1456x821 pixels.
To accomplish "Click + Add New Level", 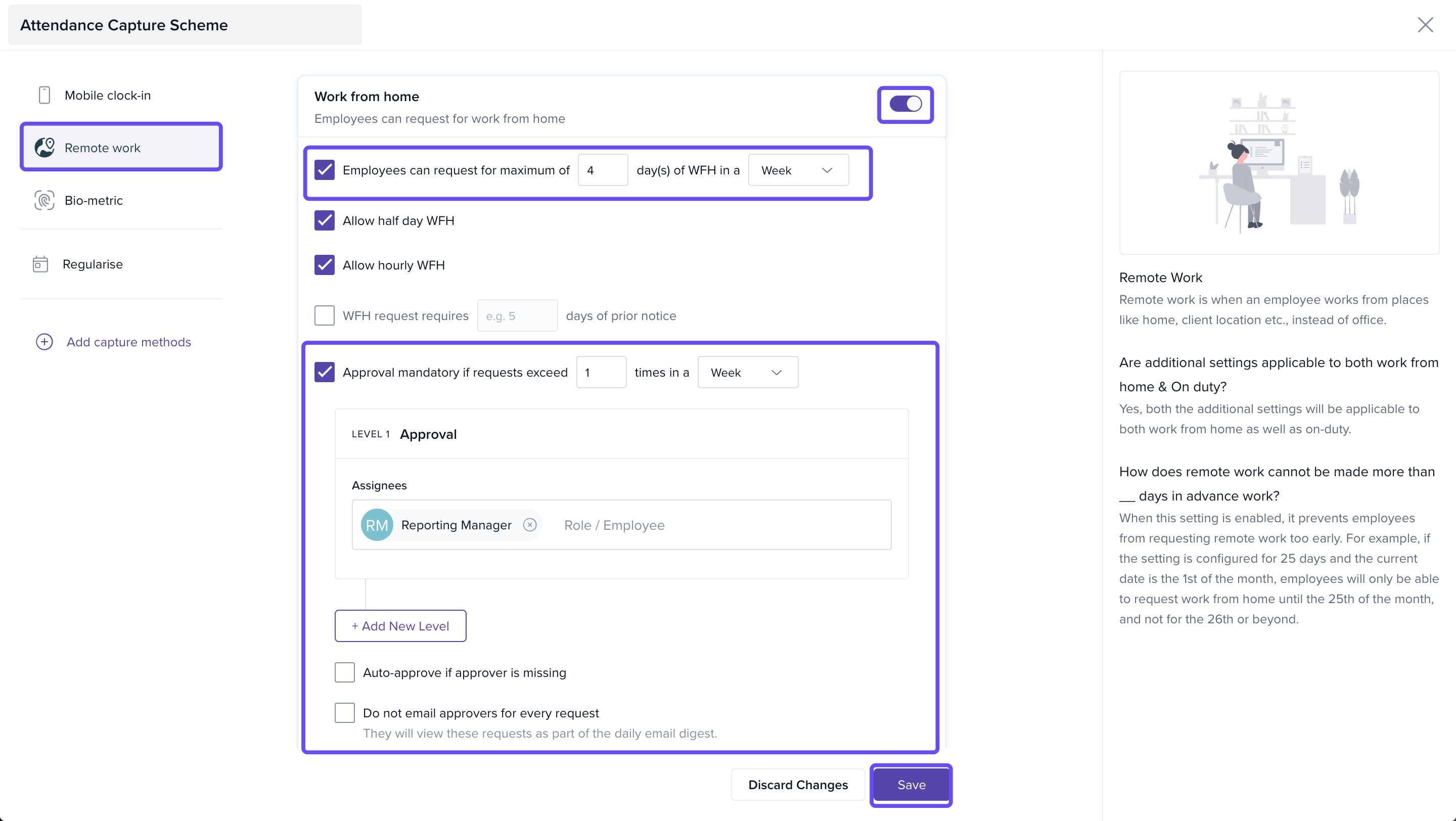I will click(x=400, y=626).
